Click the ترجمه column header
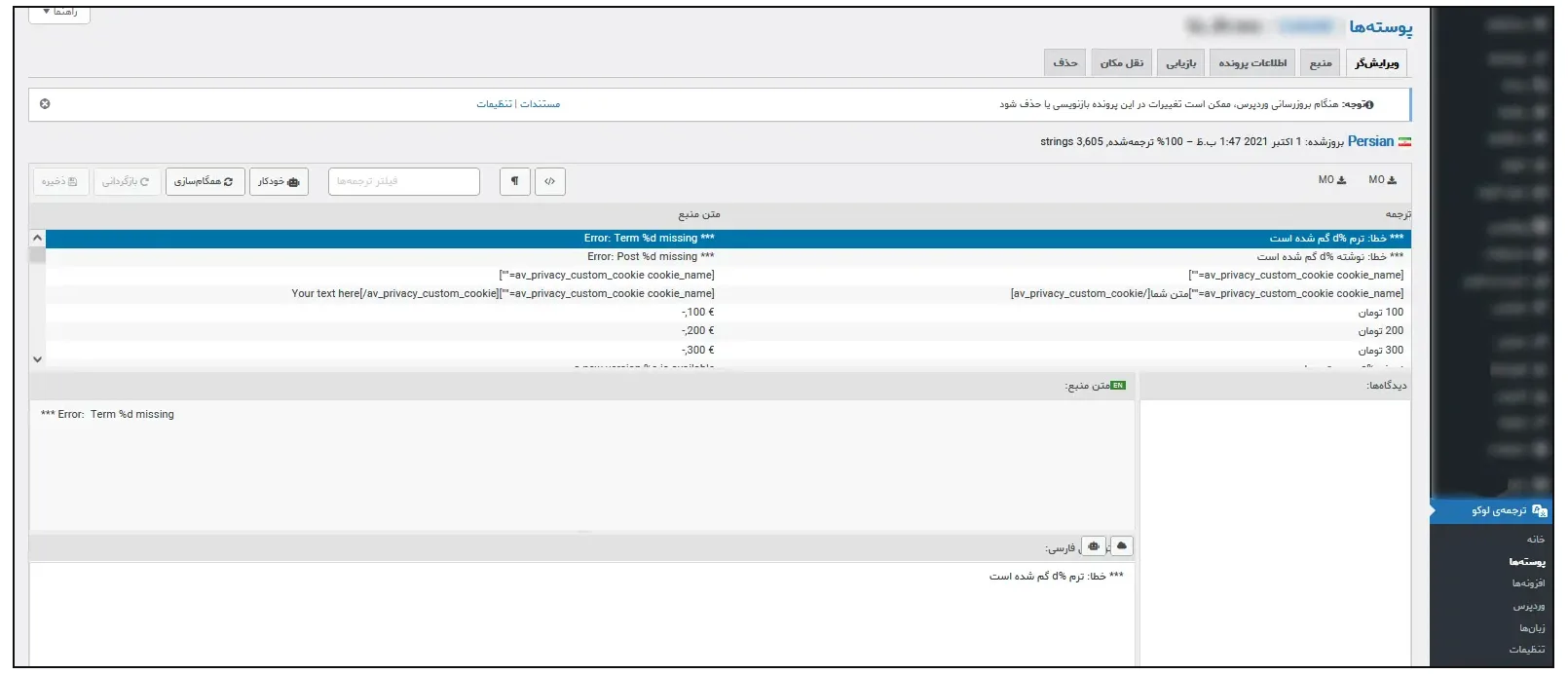 click(1398, 214)
